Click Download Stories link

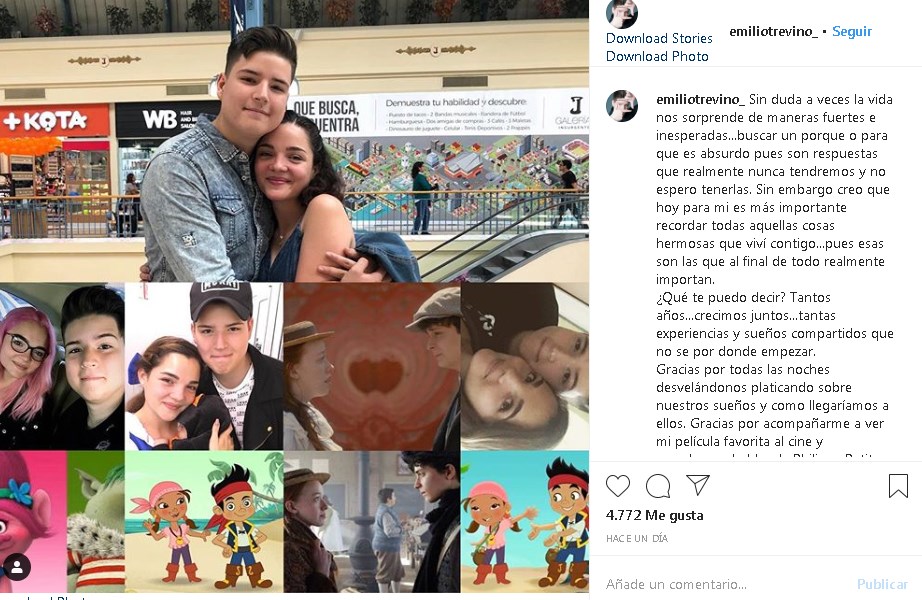point(659,38)
